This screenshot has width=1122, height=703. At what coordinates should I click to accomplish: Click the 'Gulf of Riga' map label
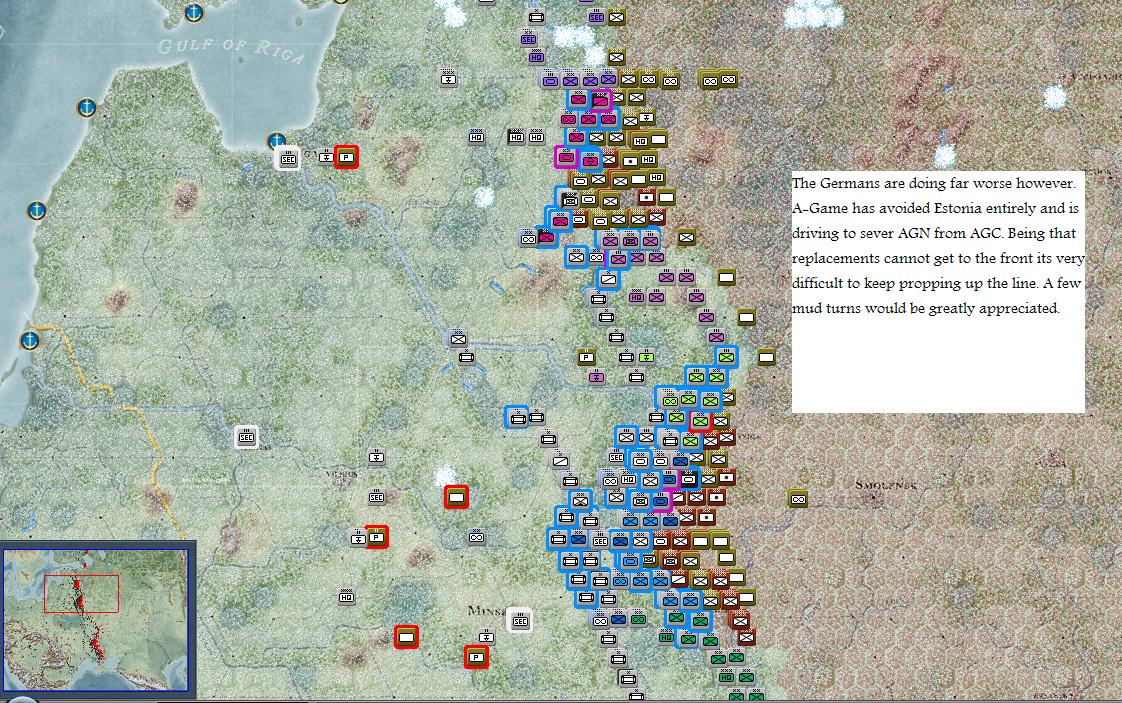click(x=230, y=50)
